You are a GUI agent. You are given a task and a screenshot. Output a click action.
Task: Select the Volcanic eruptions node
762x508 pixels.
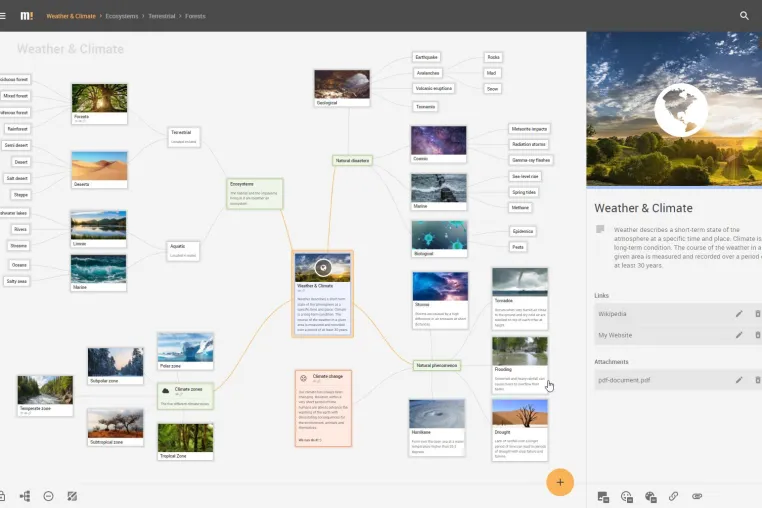(433, 88)
